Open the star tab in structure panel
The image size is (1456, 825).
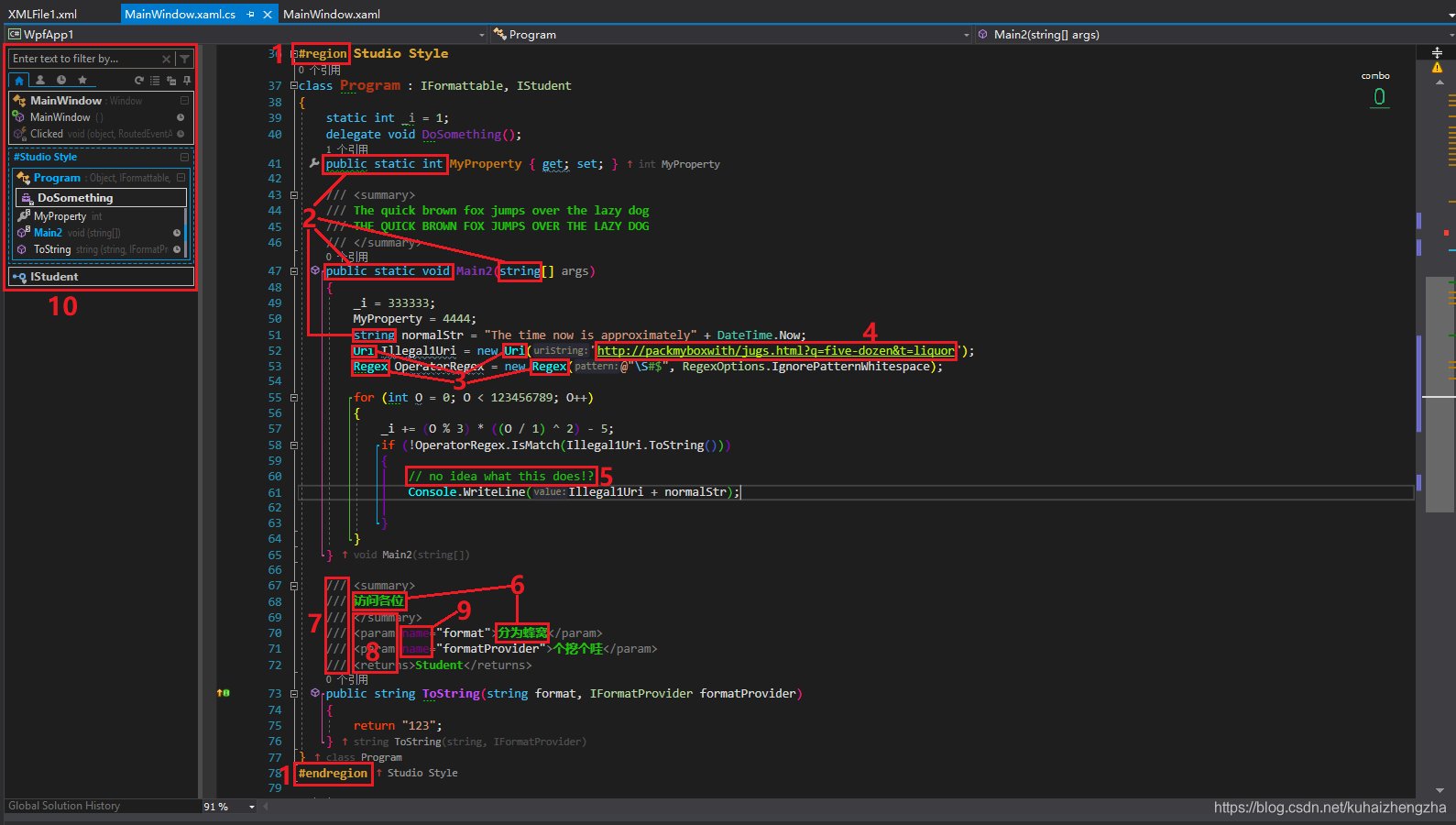(82, 81)
